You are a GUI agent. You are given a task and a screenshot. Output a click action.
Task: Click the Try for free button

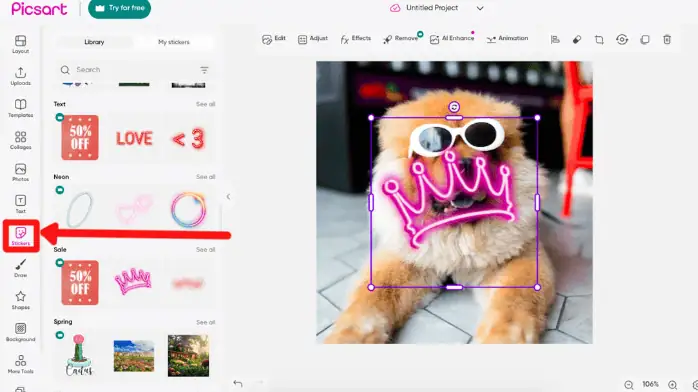click(x=119, y=8)
